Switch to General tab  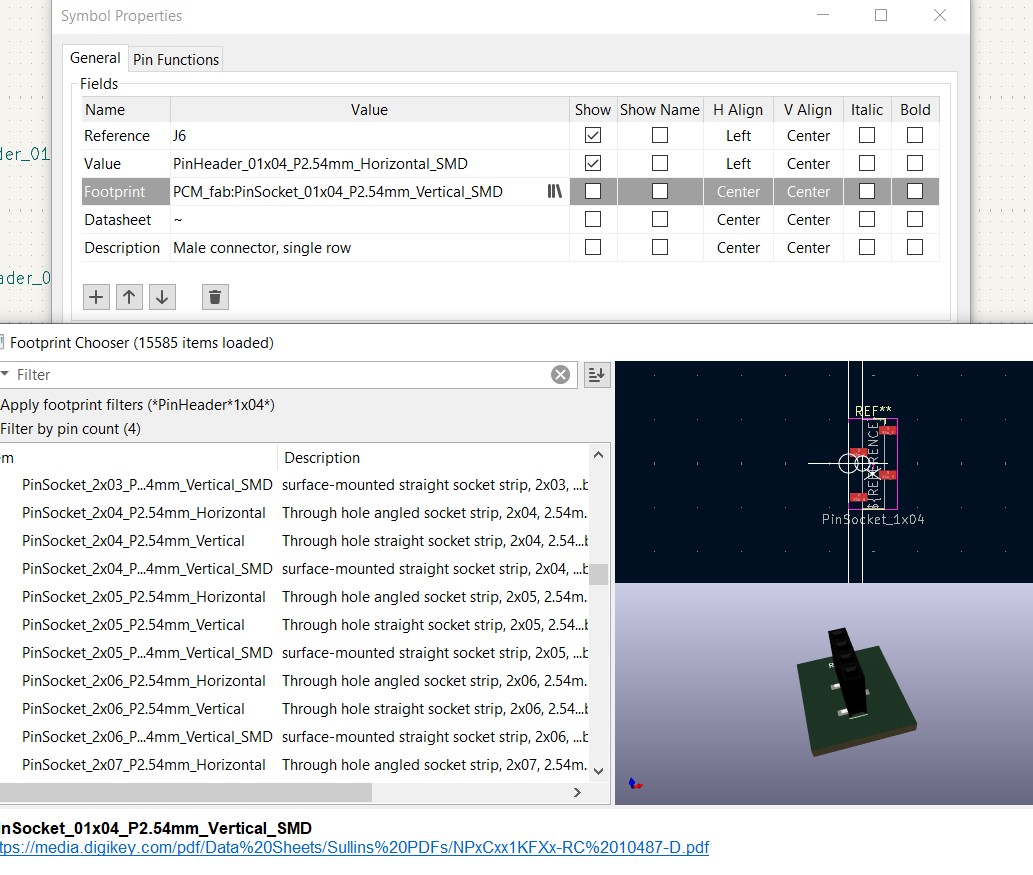click(x=95, y=58)
